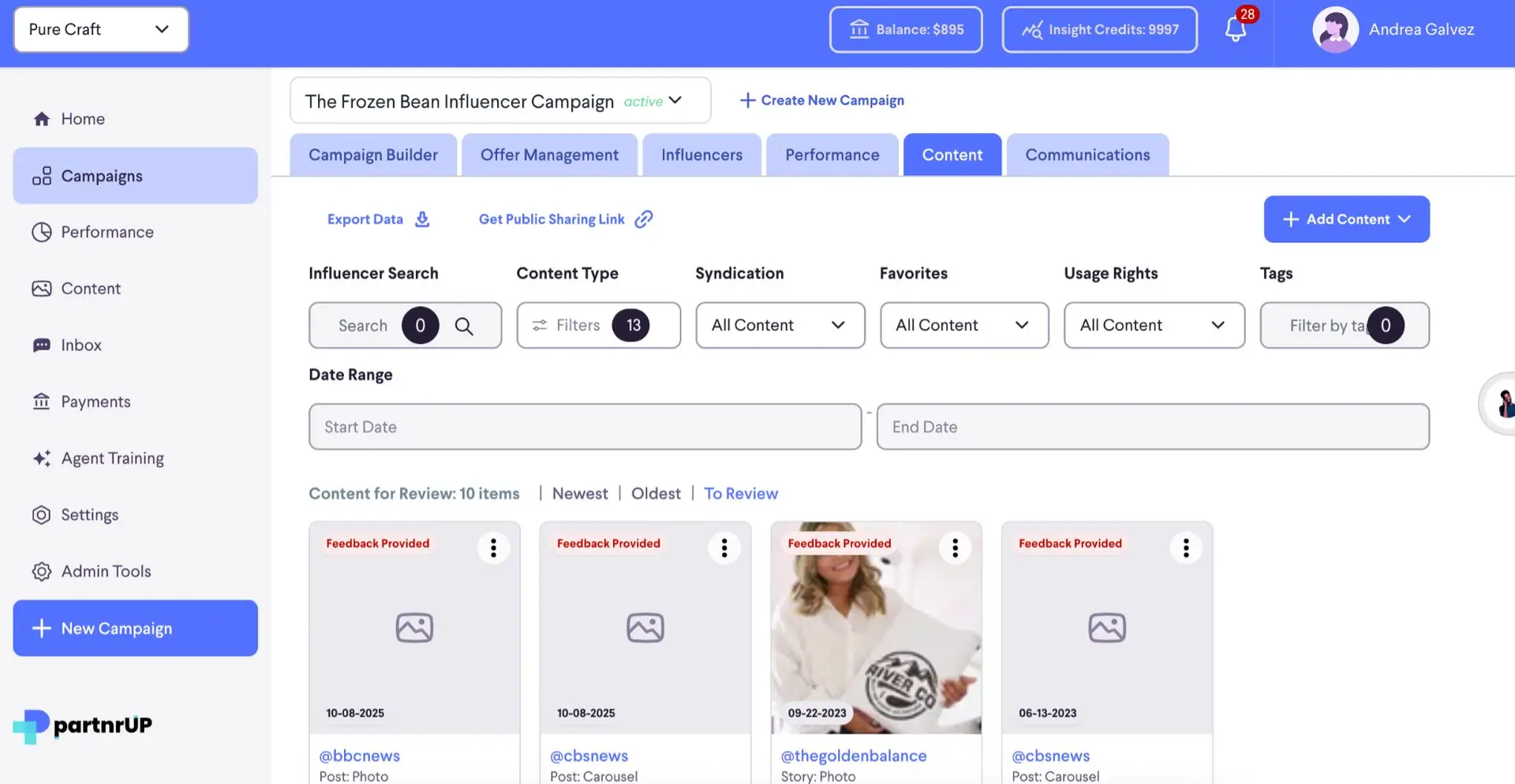1515x784 pixels.
Task: Switch to the Campaign Builder tab
Action: coord(373,155)
